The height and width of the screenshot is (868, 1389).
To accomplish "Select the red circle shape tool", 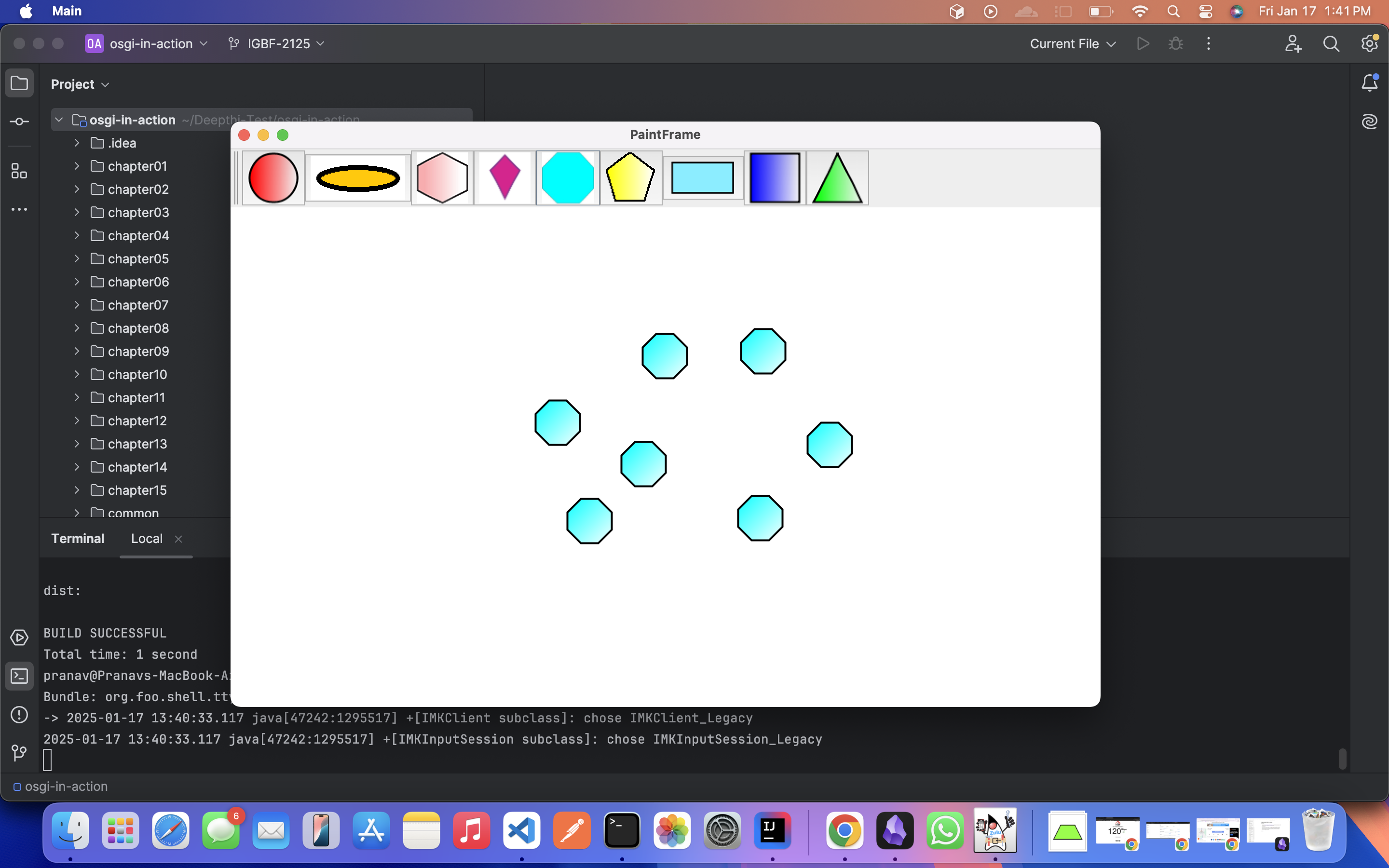I will (x=273, y=178).
